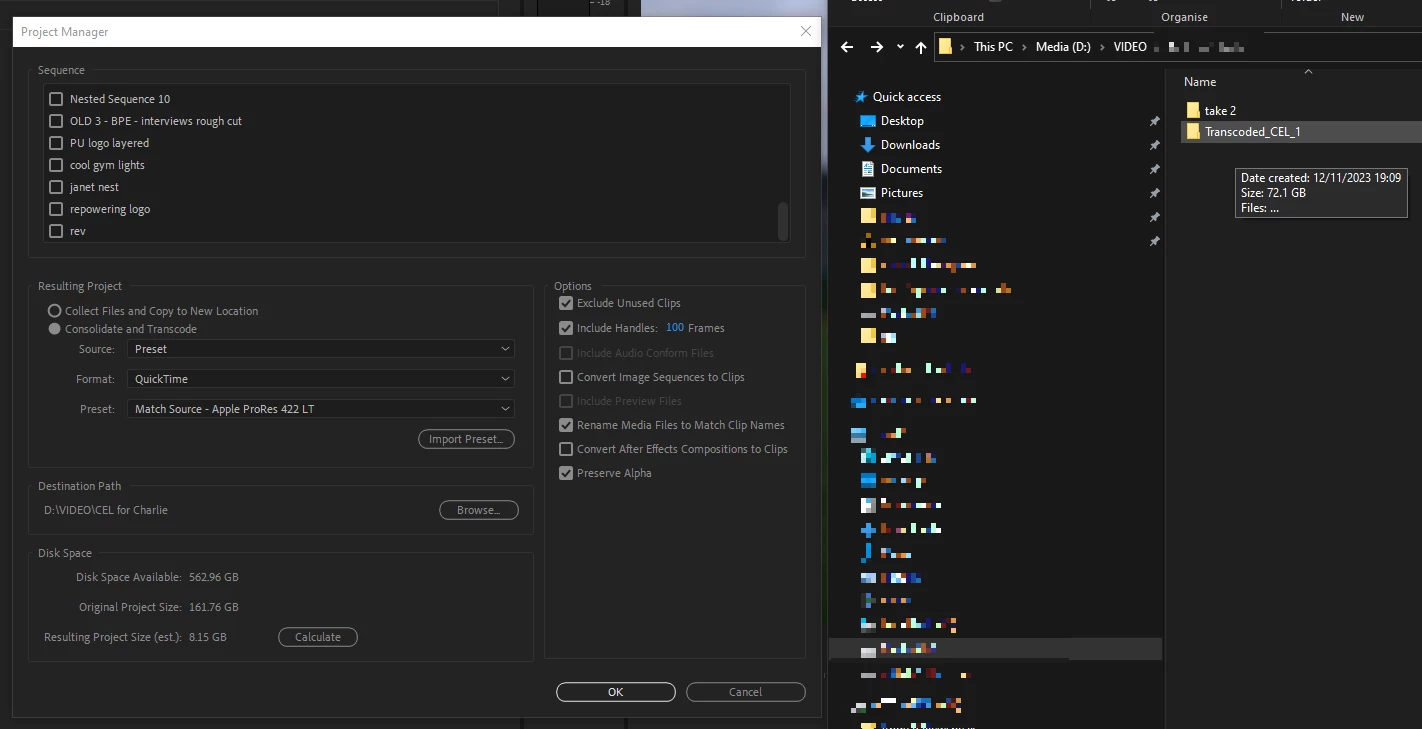The height and width of the screenshot is (729, 1422).
Task: Check cool gym lights sequence
Action: coord(56,165)
